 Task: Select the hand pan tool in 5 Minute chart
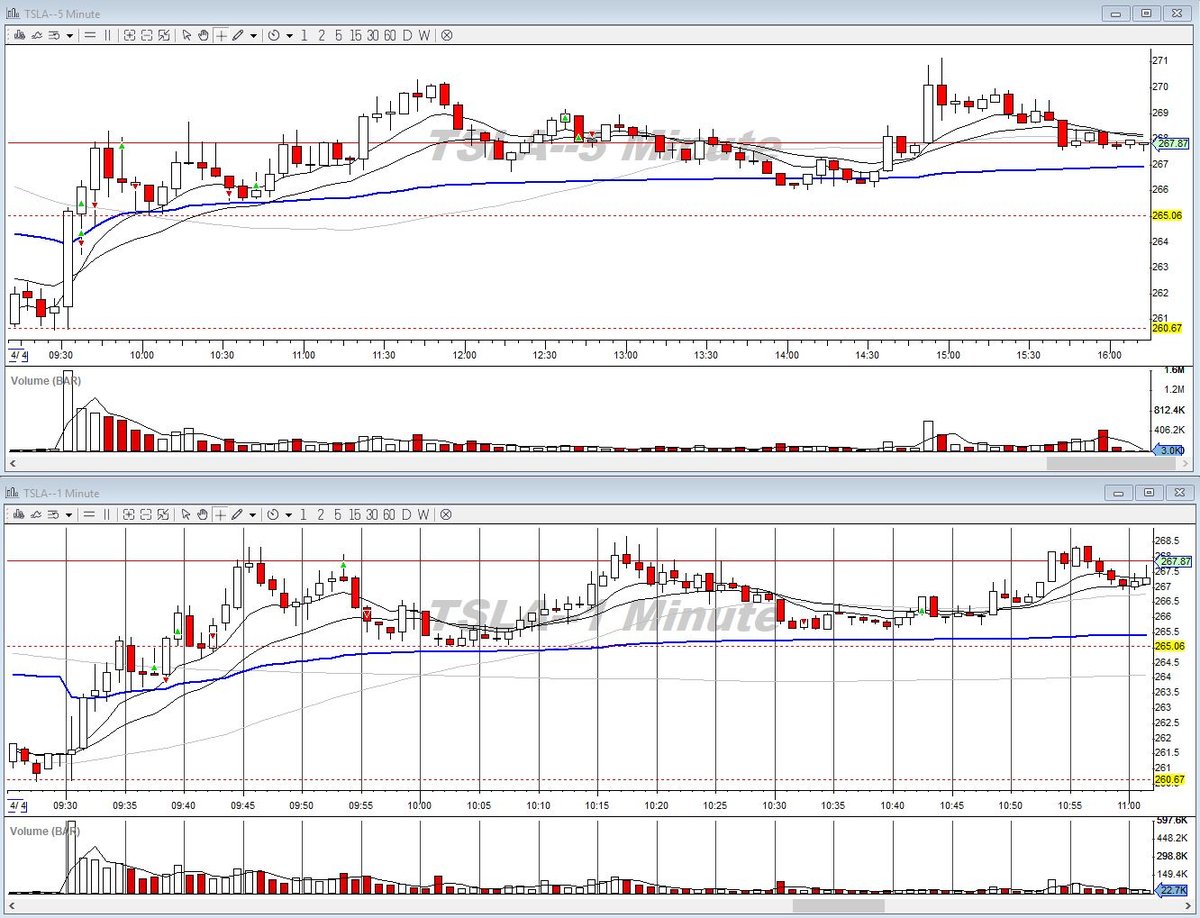click(x=203, y=35)
